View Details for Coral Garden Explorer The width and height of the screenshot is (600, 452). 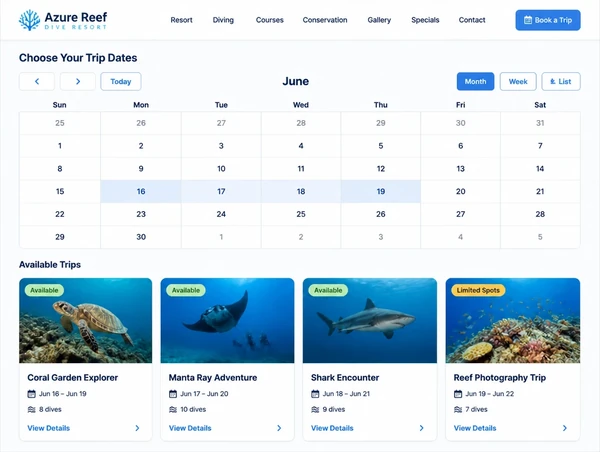click(49, 428)
